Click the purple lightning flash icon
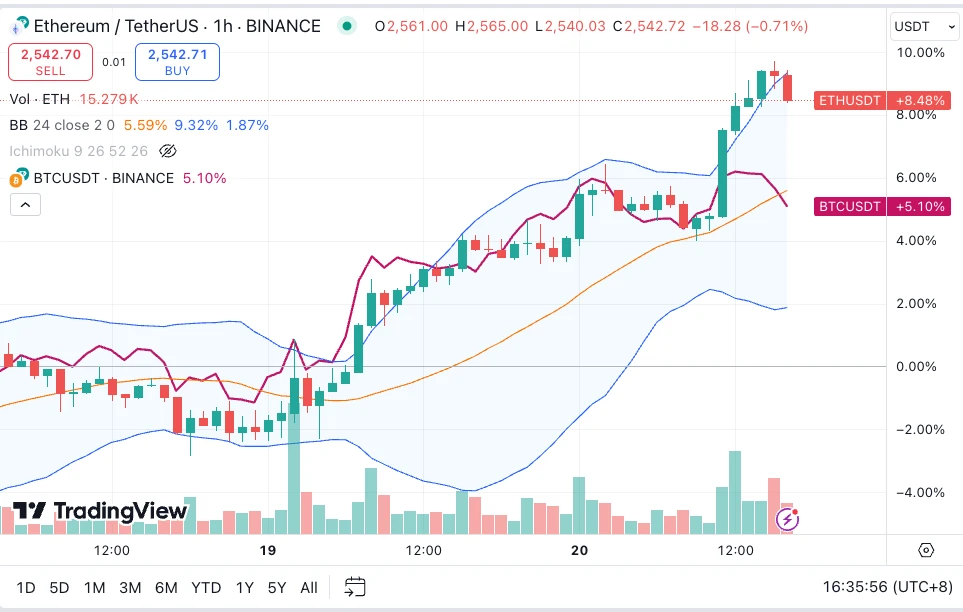The height and width of the screenshot is (612, 963). click(x=788, y=519)
